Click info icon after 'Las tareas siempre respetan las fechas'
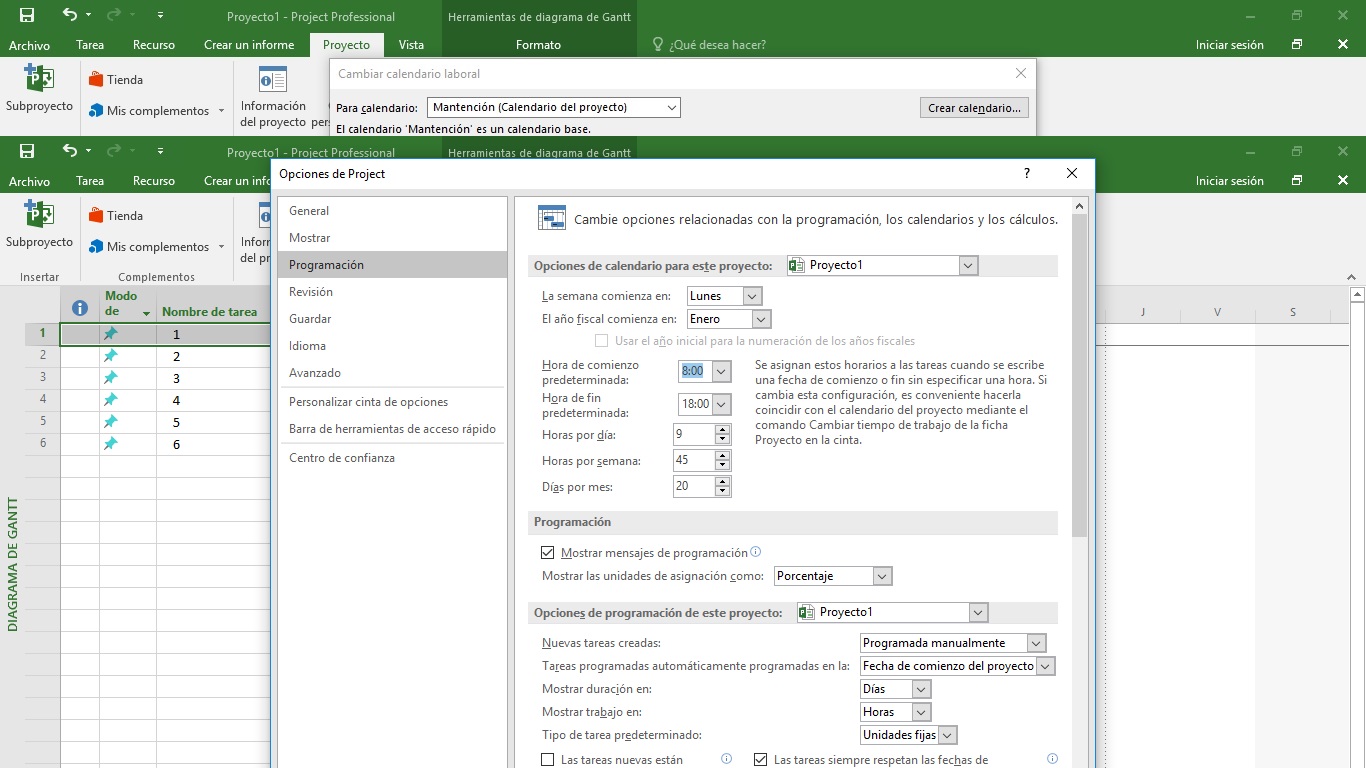This screenshot has width=1366, height=768. click(1052, 759)
